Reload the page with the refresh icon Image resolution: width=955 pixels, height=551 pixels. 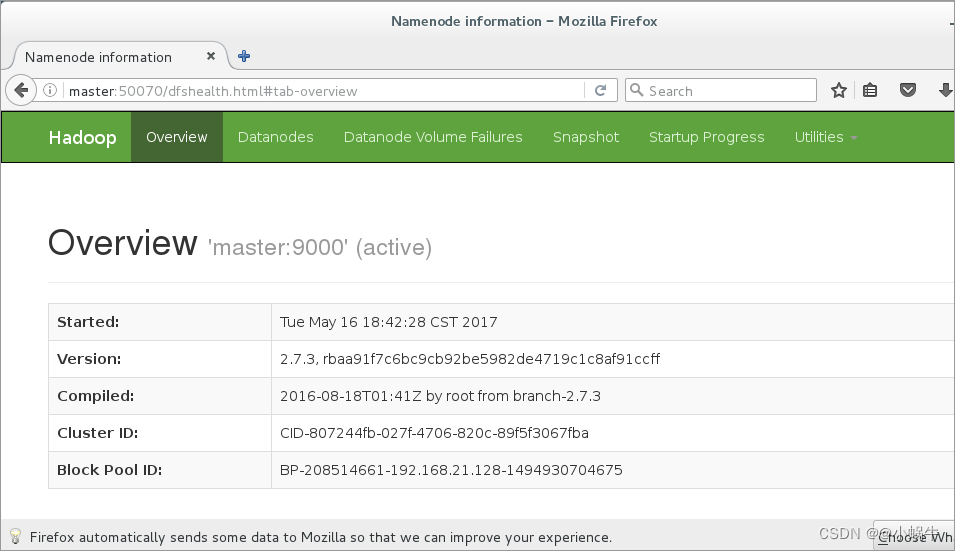601,91
